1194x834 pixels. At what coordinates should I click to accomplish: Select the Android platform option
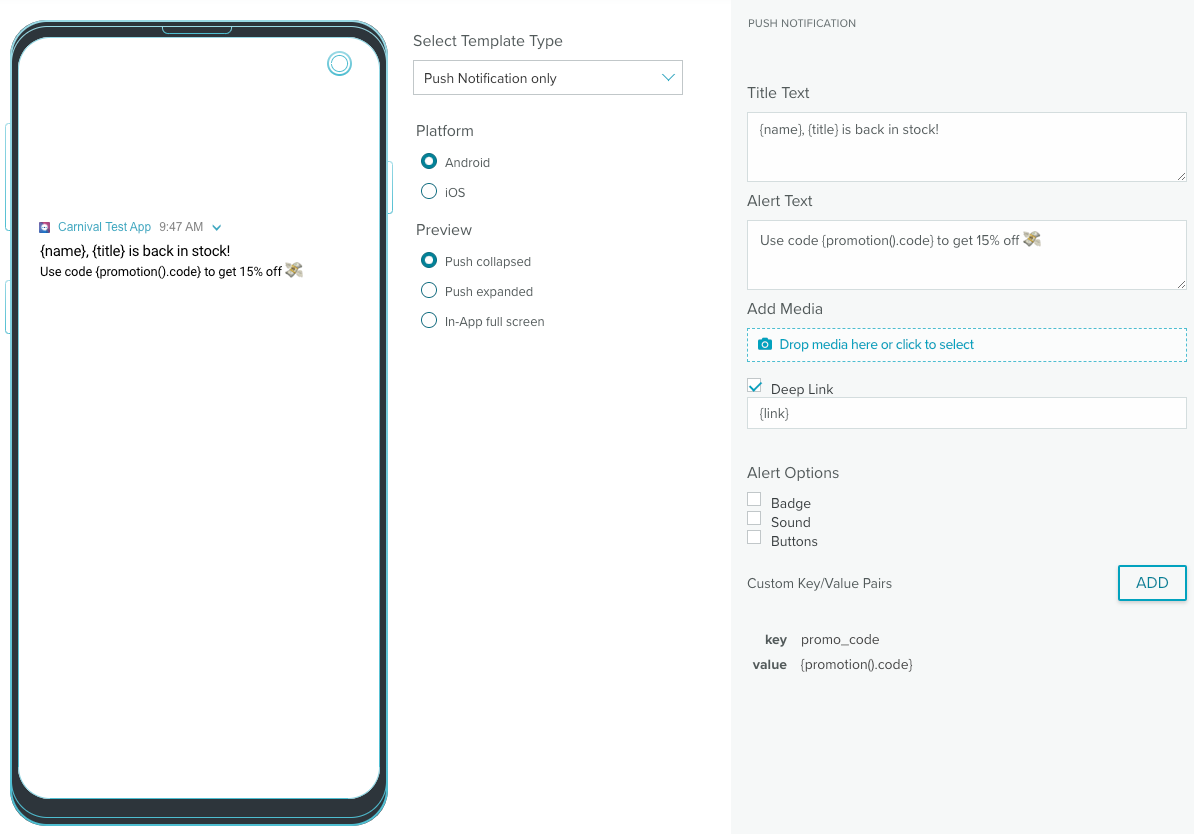(429, 161)
